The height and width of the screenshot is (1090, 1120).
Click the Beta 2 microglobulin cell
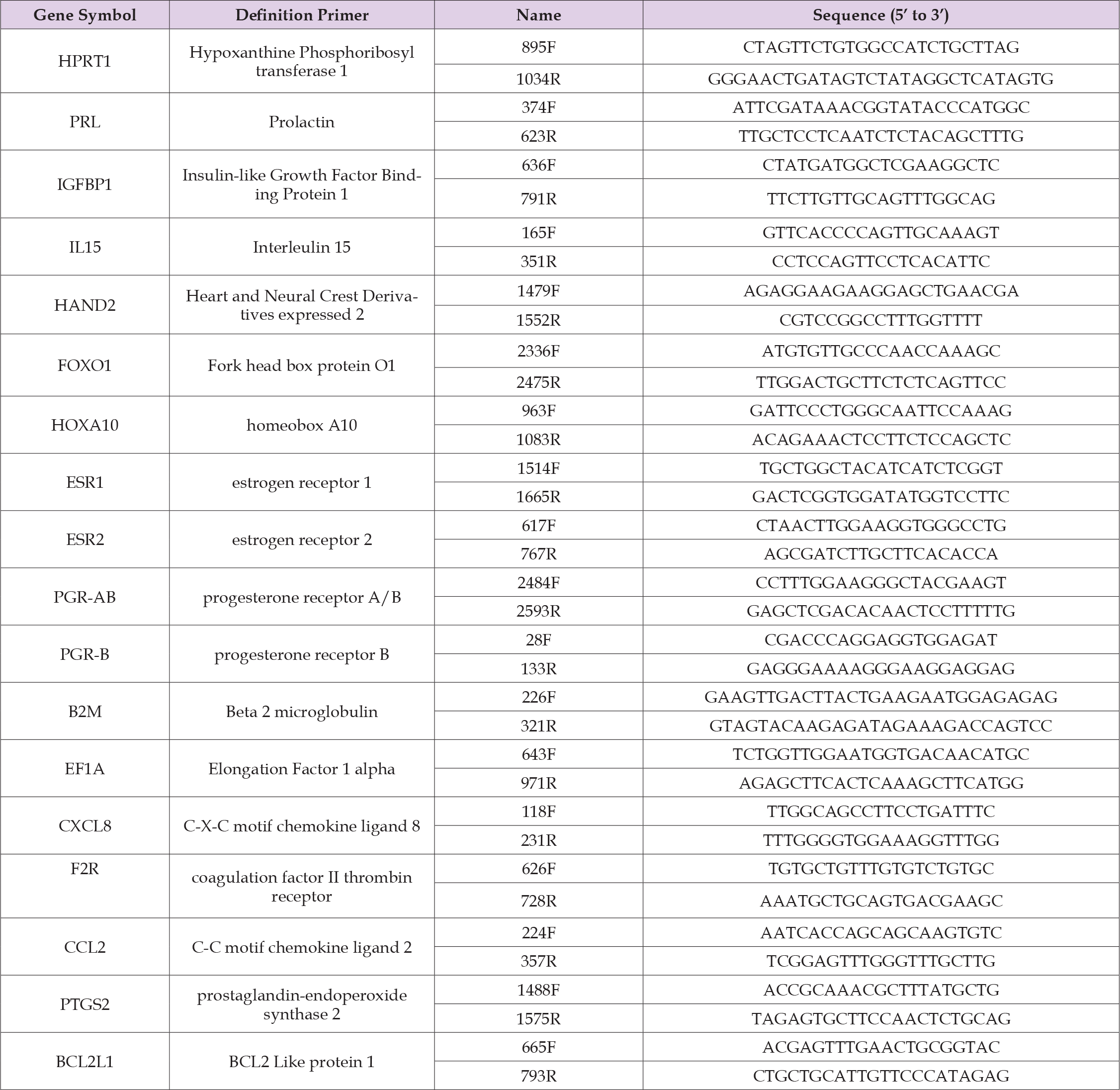tap(302, 712)
